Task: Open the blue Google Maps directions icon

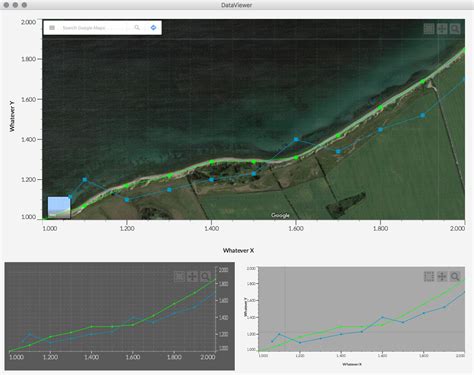Action: click(153, 27)
